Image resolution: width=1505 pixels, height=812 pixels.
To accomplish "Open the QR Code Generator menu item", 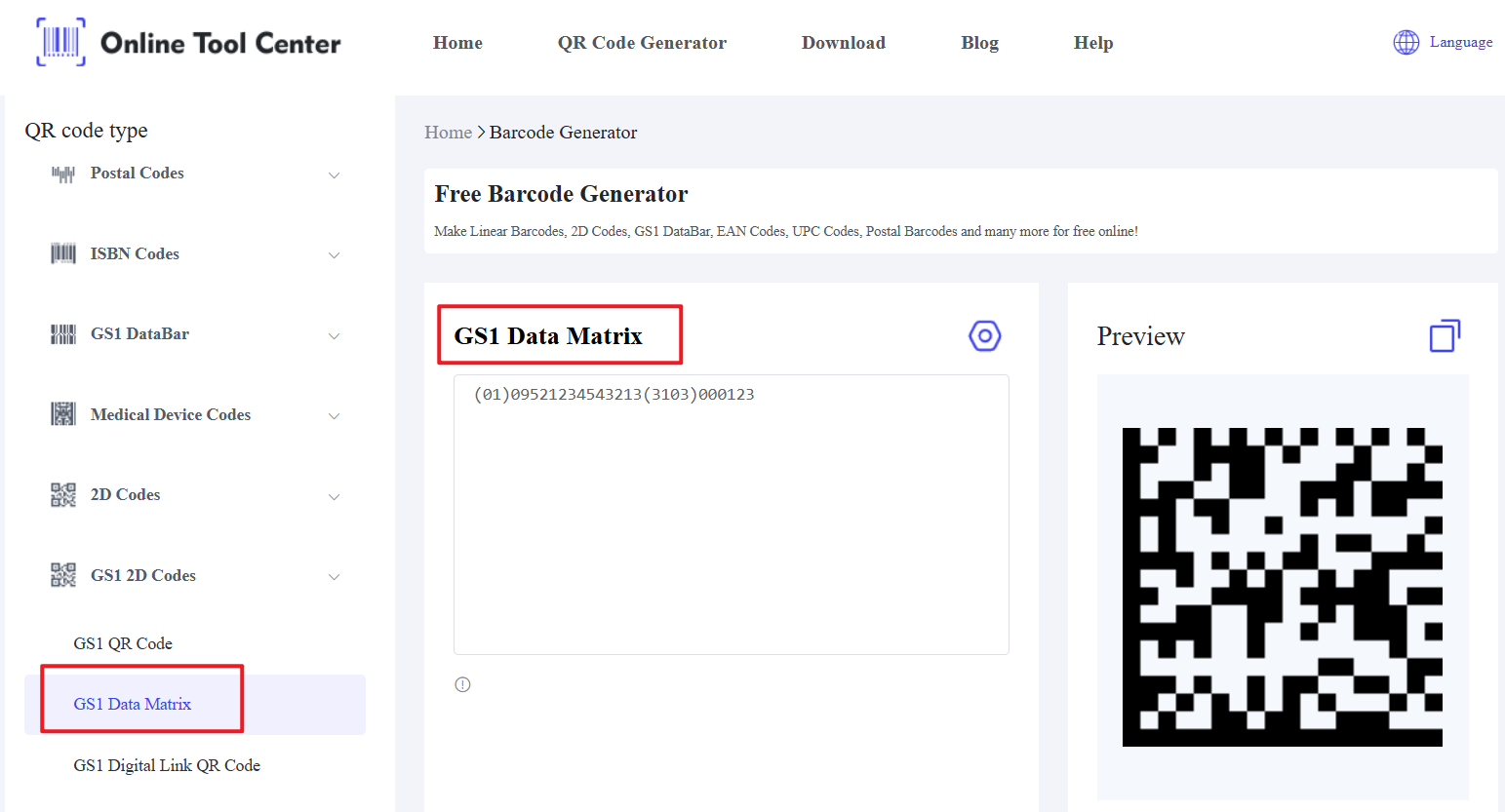I will pyautogui.click(x=642, y=43).
